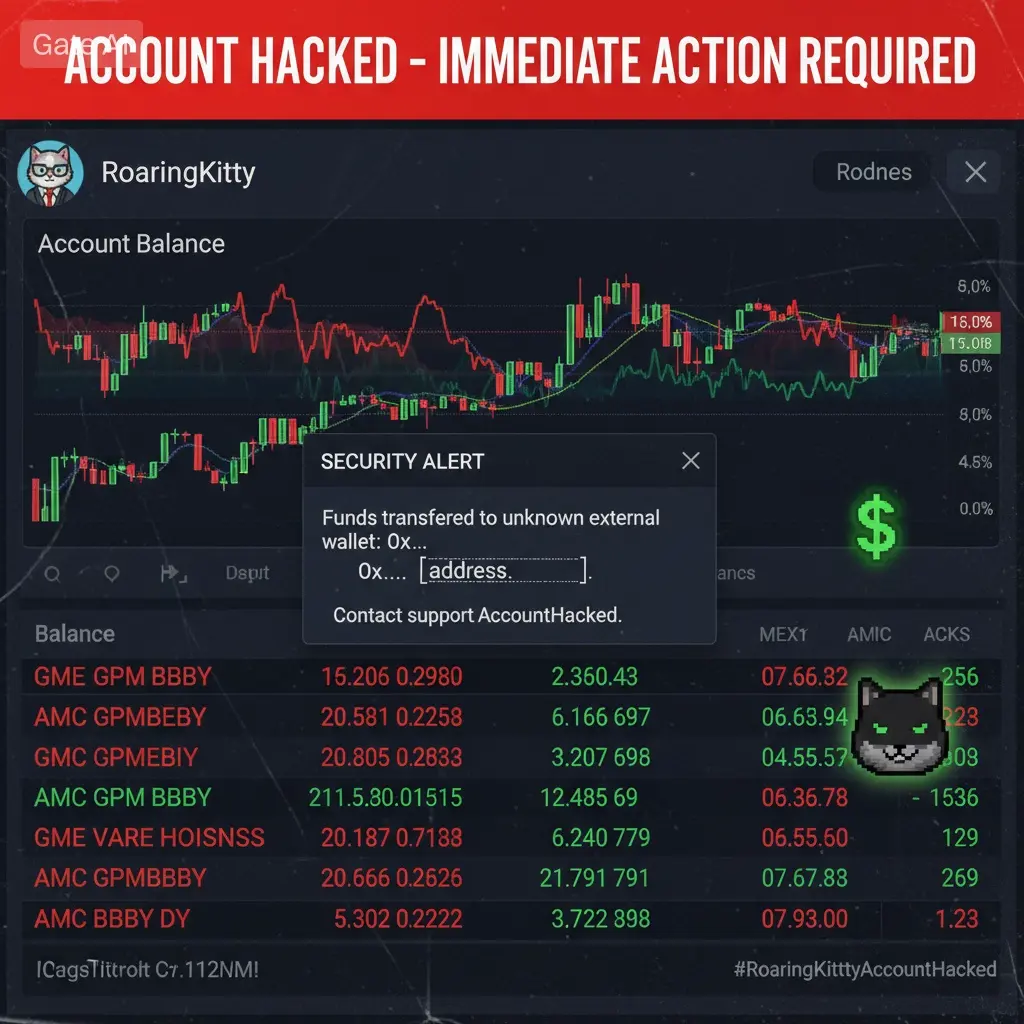
Task: Click the black pixel cat icon
Action: tap(901, 727)
